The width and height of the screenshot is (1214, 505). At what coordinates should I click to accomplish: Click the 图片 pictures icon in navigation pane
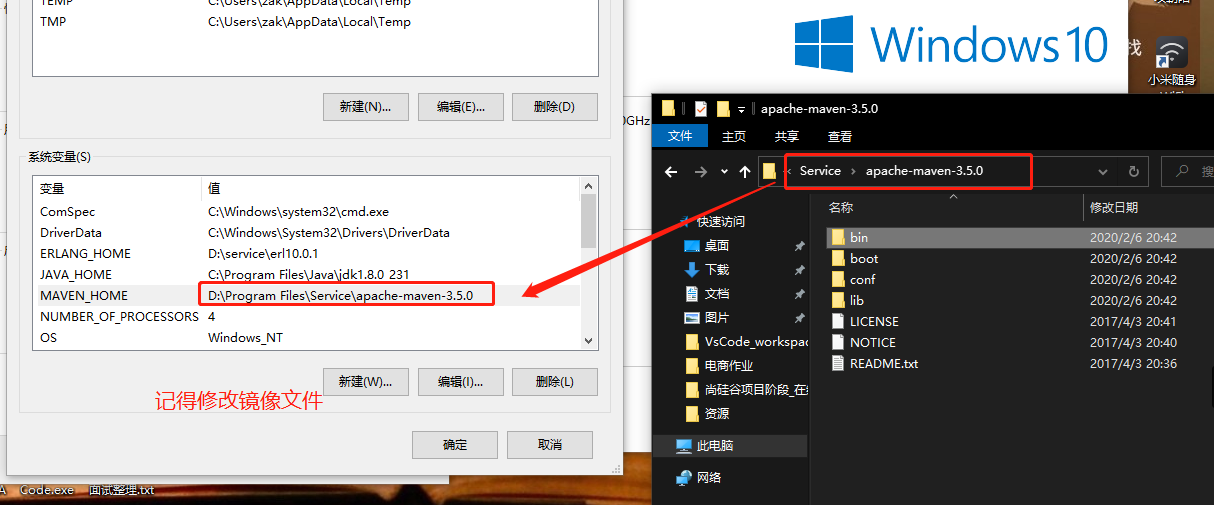[x=691, y=318]
